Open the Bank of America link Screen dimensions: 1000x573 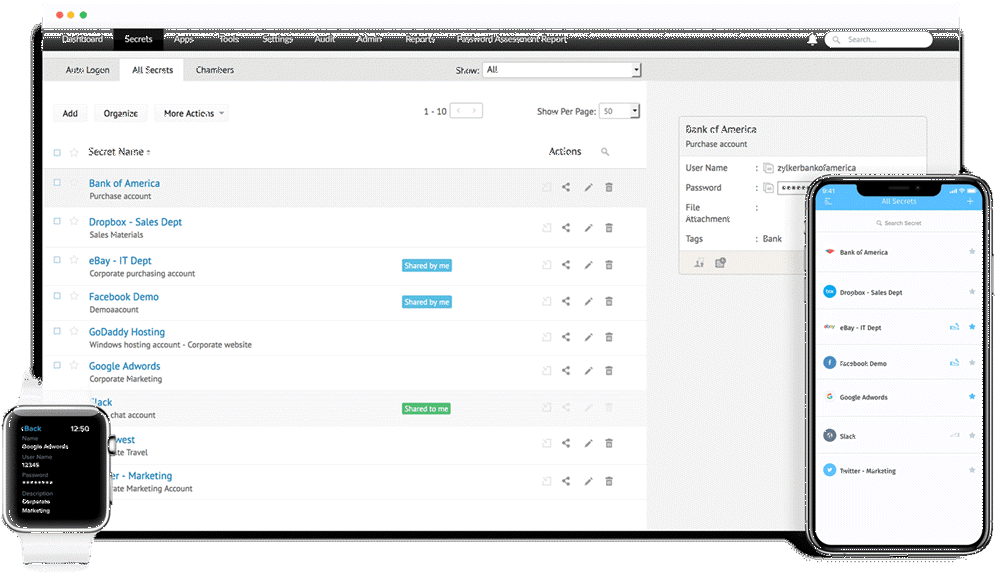(x=124, y=183)
